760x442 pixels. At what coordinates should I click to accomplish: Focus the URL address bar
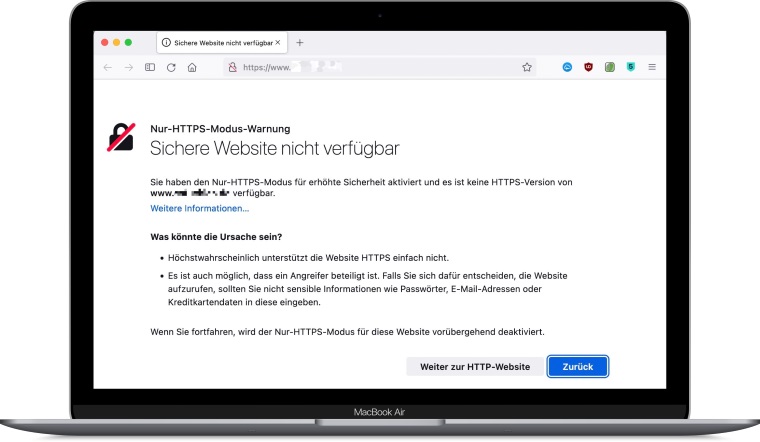pos(380,67)
